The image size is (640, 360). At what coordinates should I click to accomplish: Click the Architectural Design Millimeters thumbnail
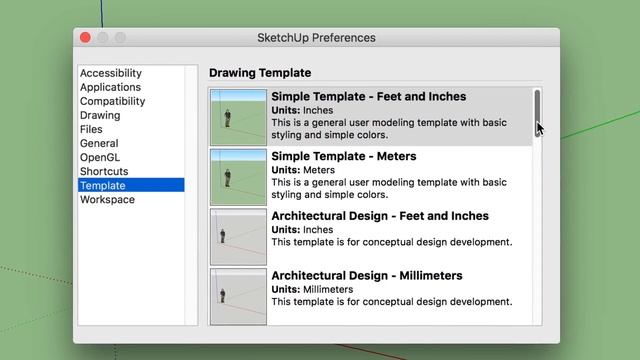238,296
